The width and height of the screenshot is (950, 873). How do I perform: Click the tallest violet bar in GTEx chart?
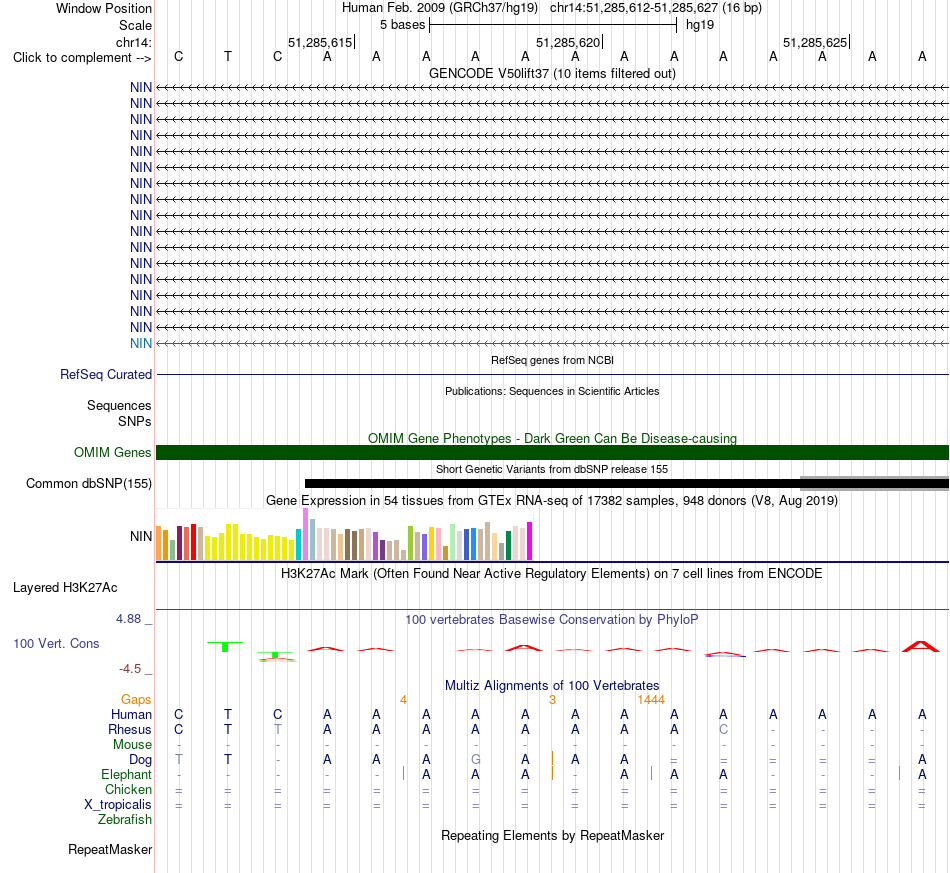tap(305, 534)
